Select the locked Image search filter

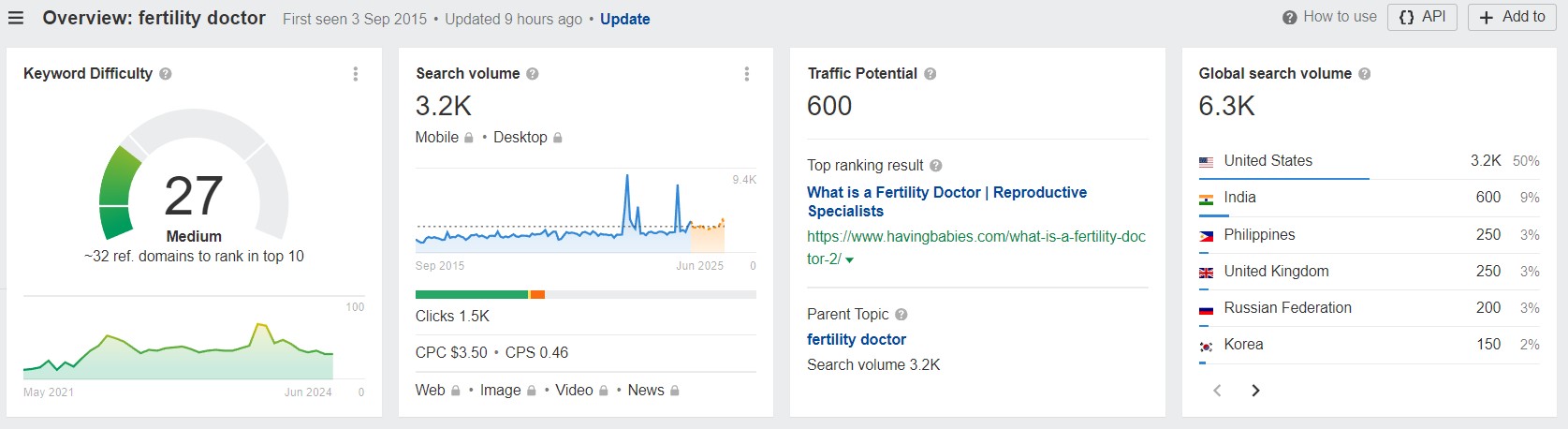click(x=507, y=391)
